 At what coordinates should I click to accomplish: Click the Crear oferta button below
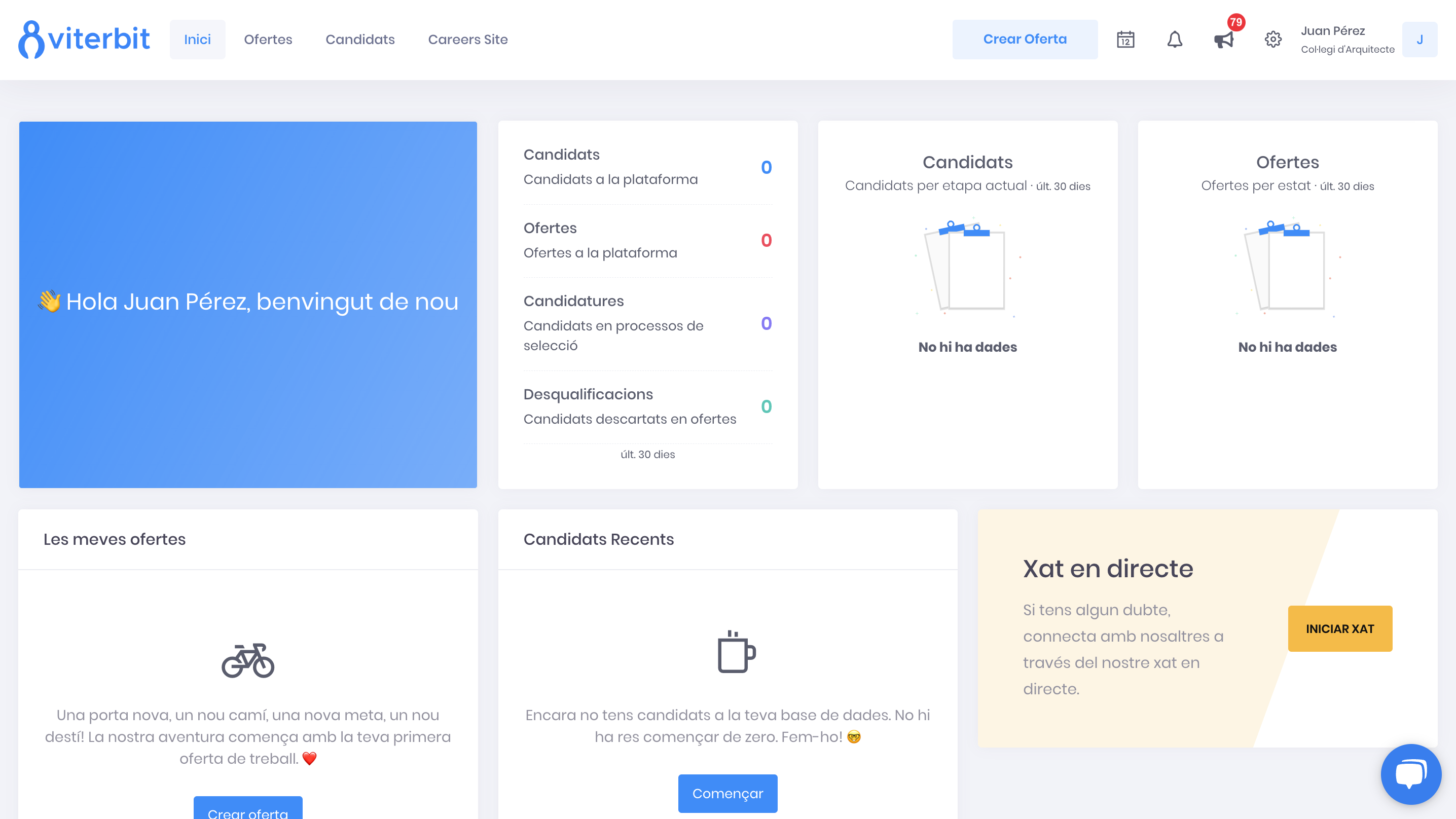(247, 809)
